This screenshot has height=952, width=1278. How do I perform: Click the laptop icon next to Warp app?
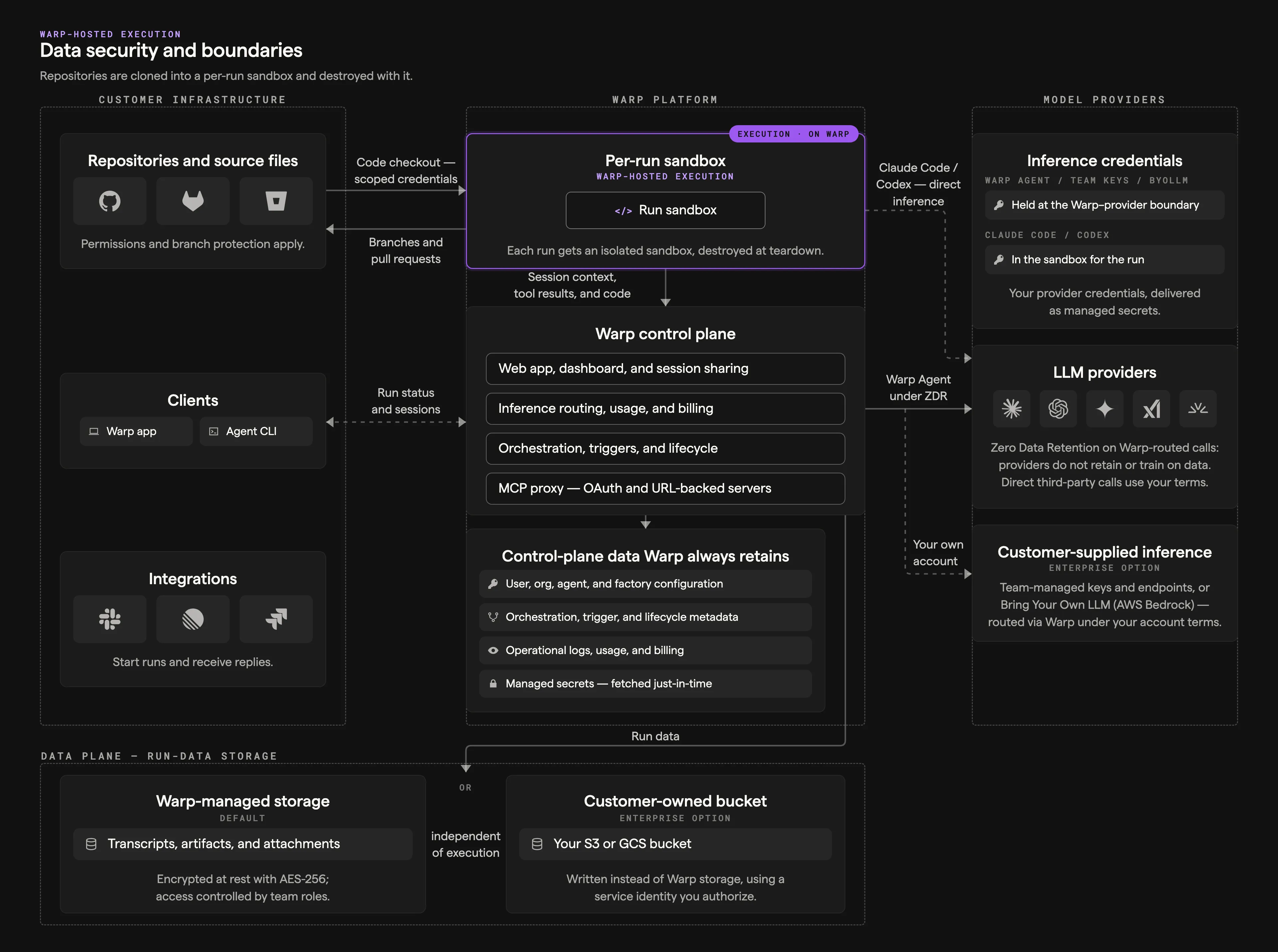pos(94,432)
